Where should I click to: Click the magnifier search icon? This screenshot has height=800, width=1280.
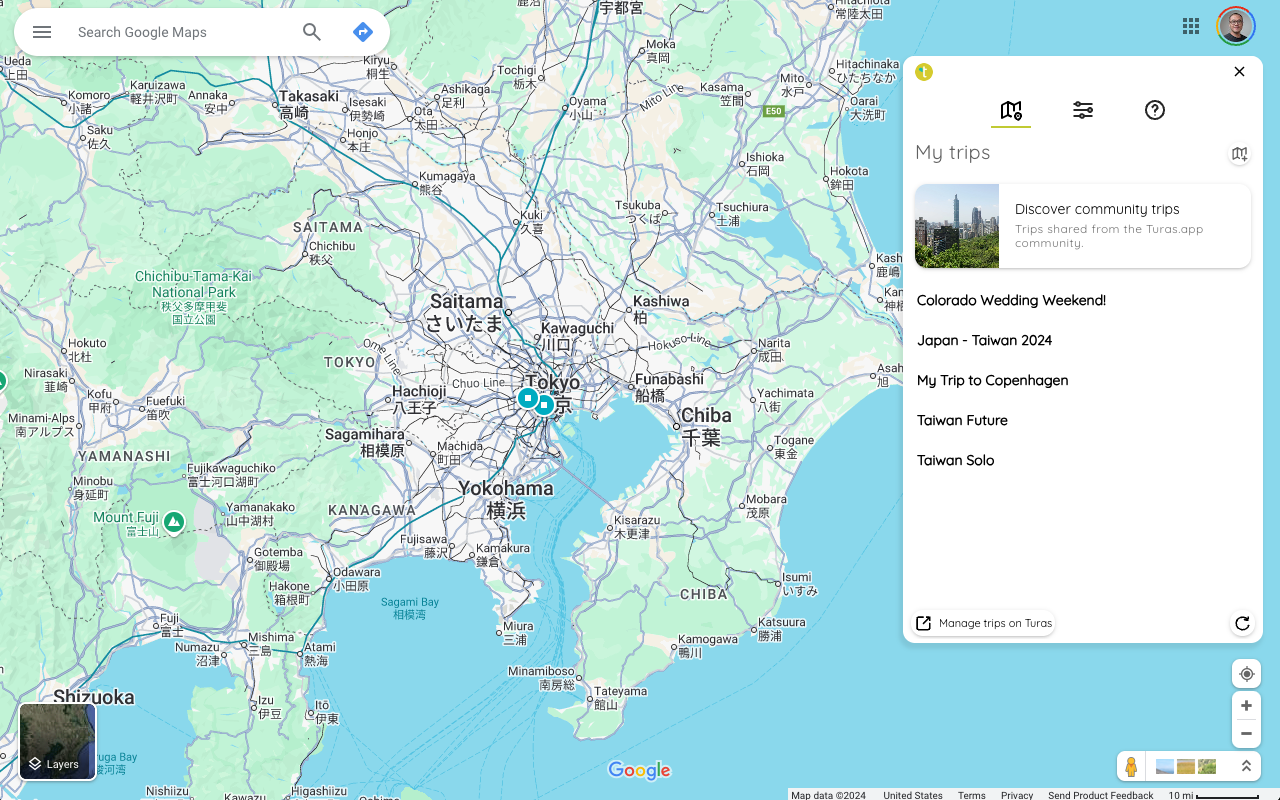pos(312,32)
